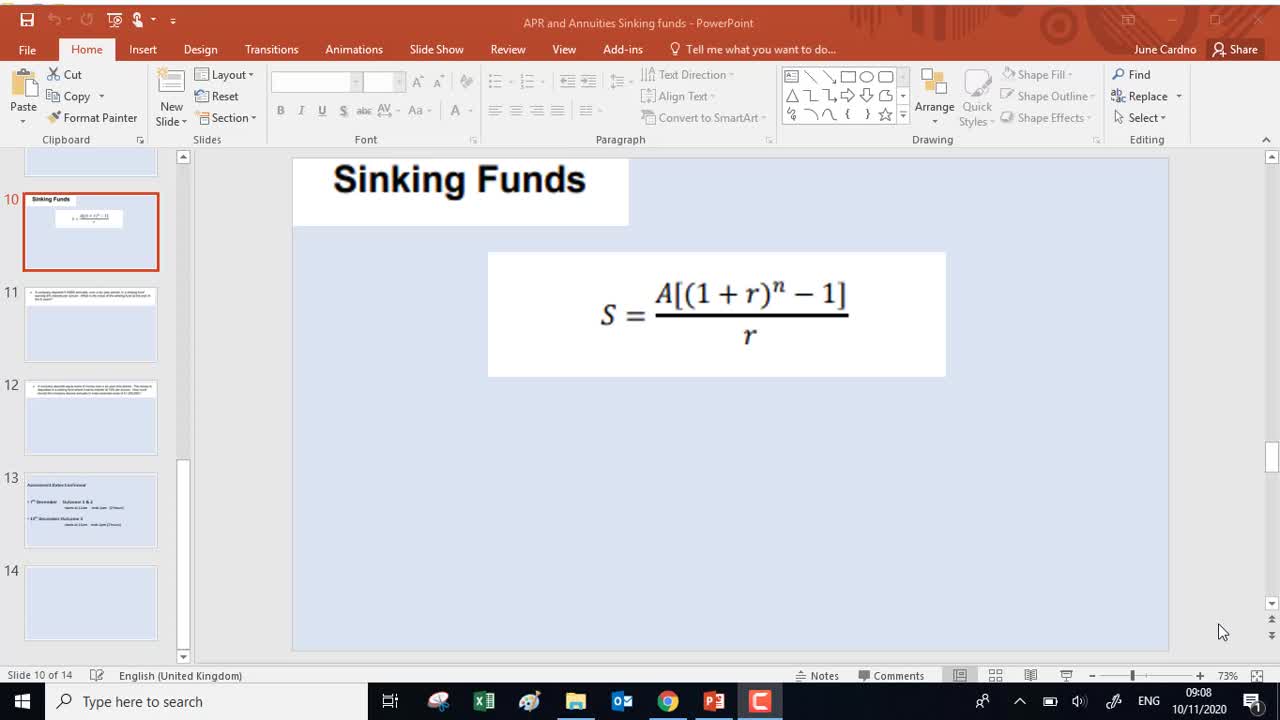
Task: Click the zoom slider in status bar
Action: point(1133,676)
